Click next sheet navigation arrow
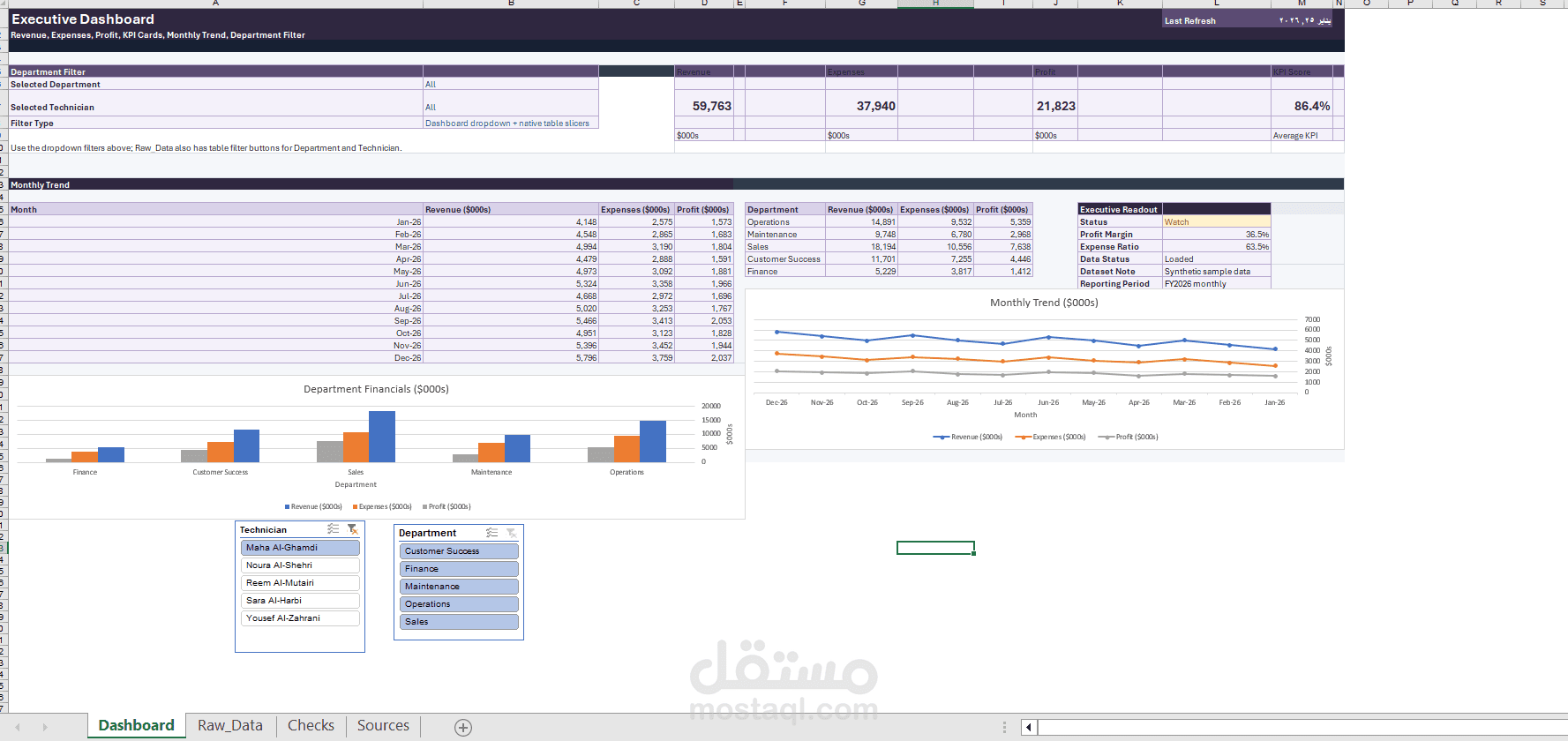The width and height of the screenshot is (1568, 741). click(x=45, y=727)
